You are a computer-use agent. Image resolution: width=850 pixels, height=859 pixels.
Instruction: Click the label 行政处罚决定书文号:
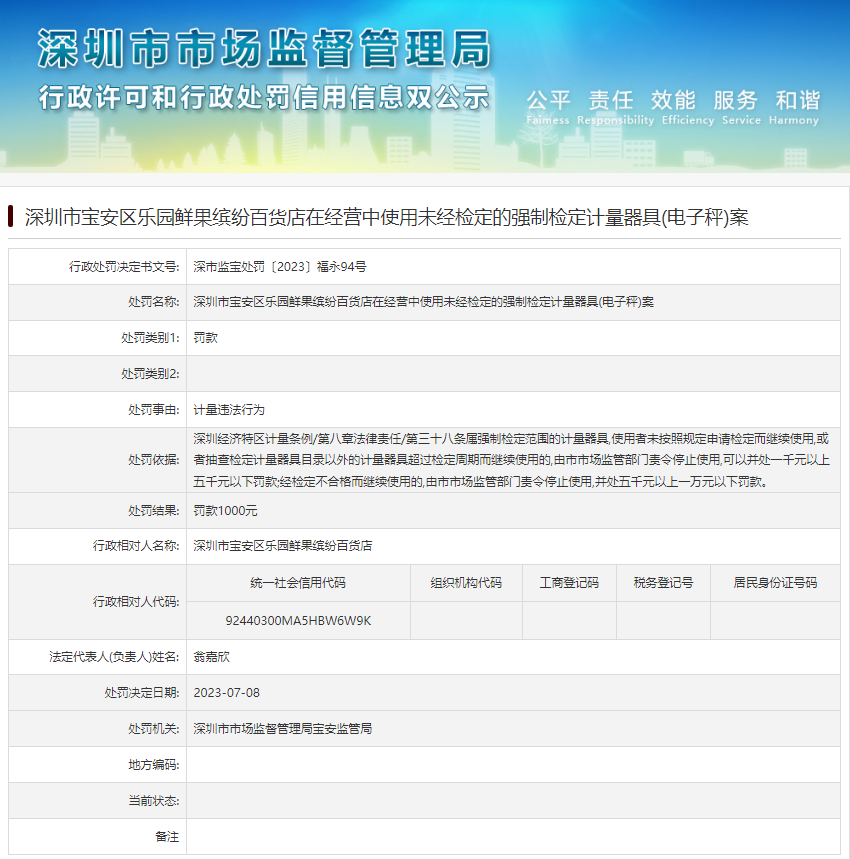124,267
